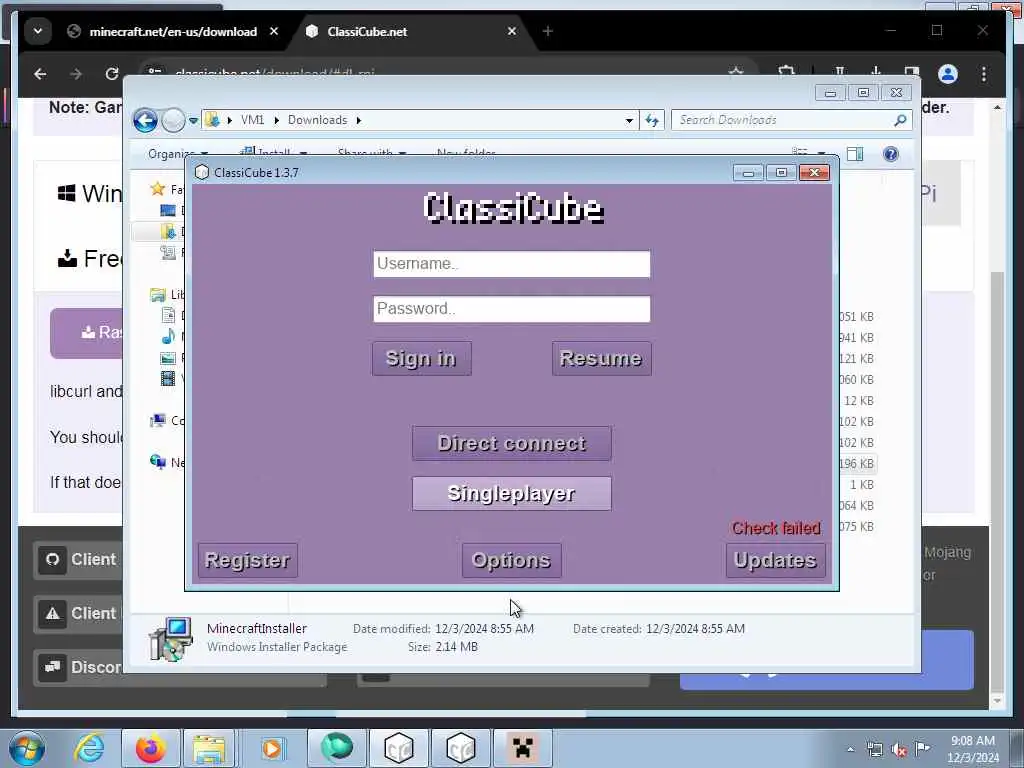Open Direct connect in ClassiCube

pos(511,443)
